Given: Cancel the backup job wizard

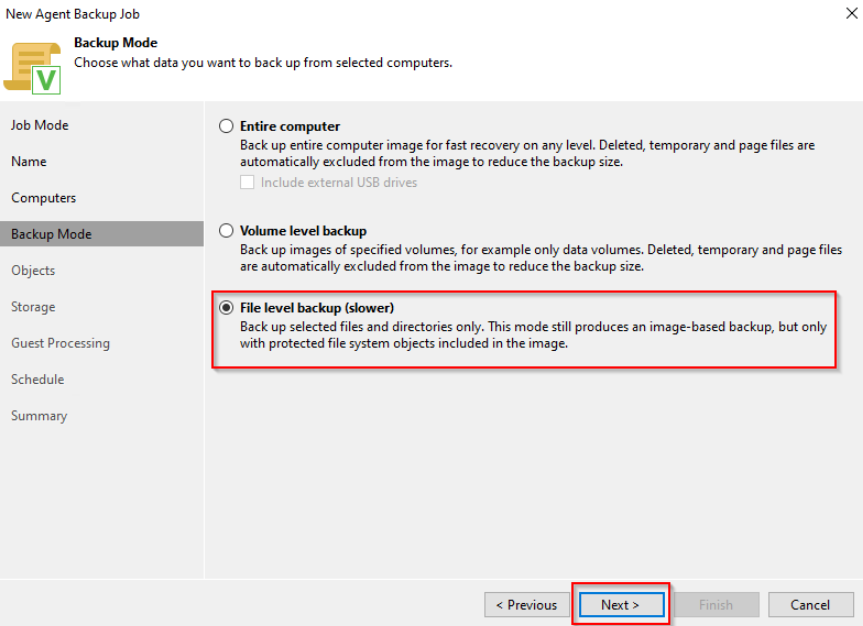Looking at the screenshot, I should pos(810,605).
